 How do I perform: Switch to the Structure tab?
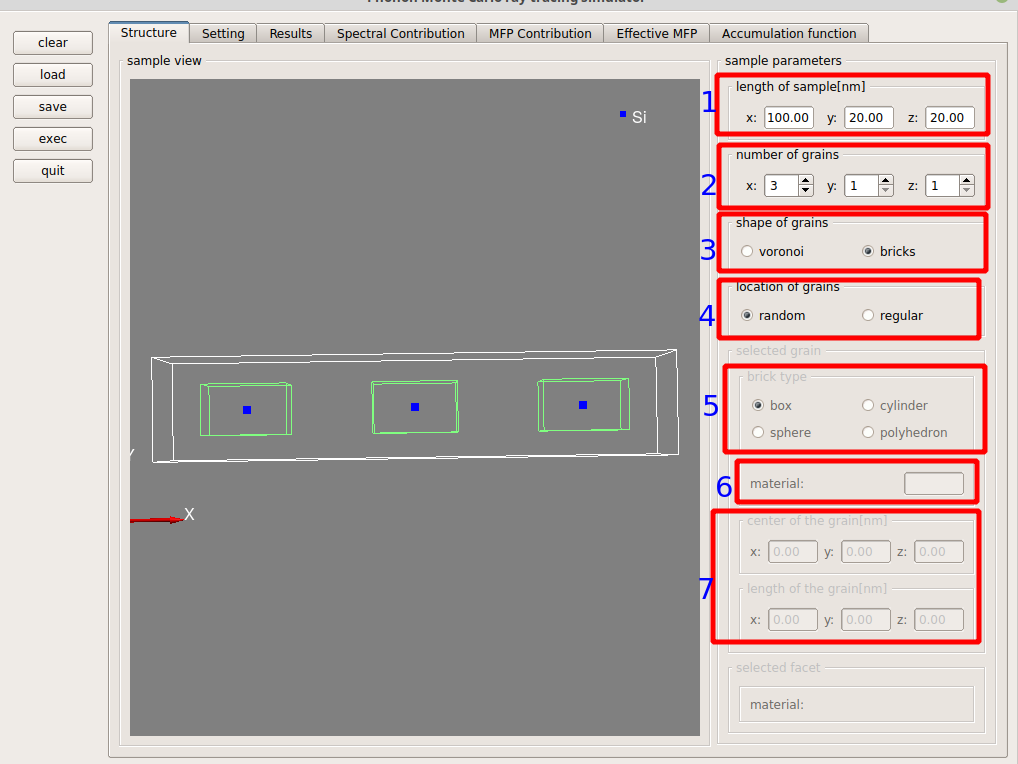(x=149, y=32)
